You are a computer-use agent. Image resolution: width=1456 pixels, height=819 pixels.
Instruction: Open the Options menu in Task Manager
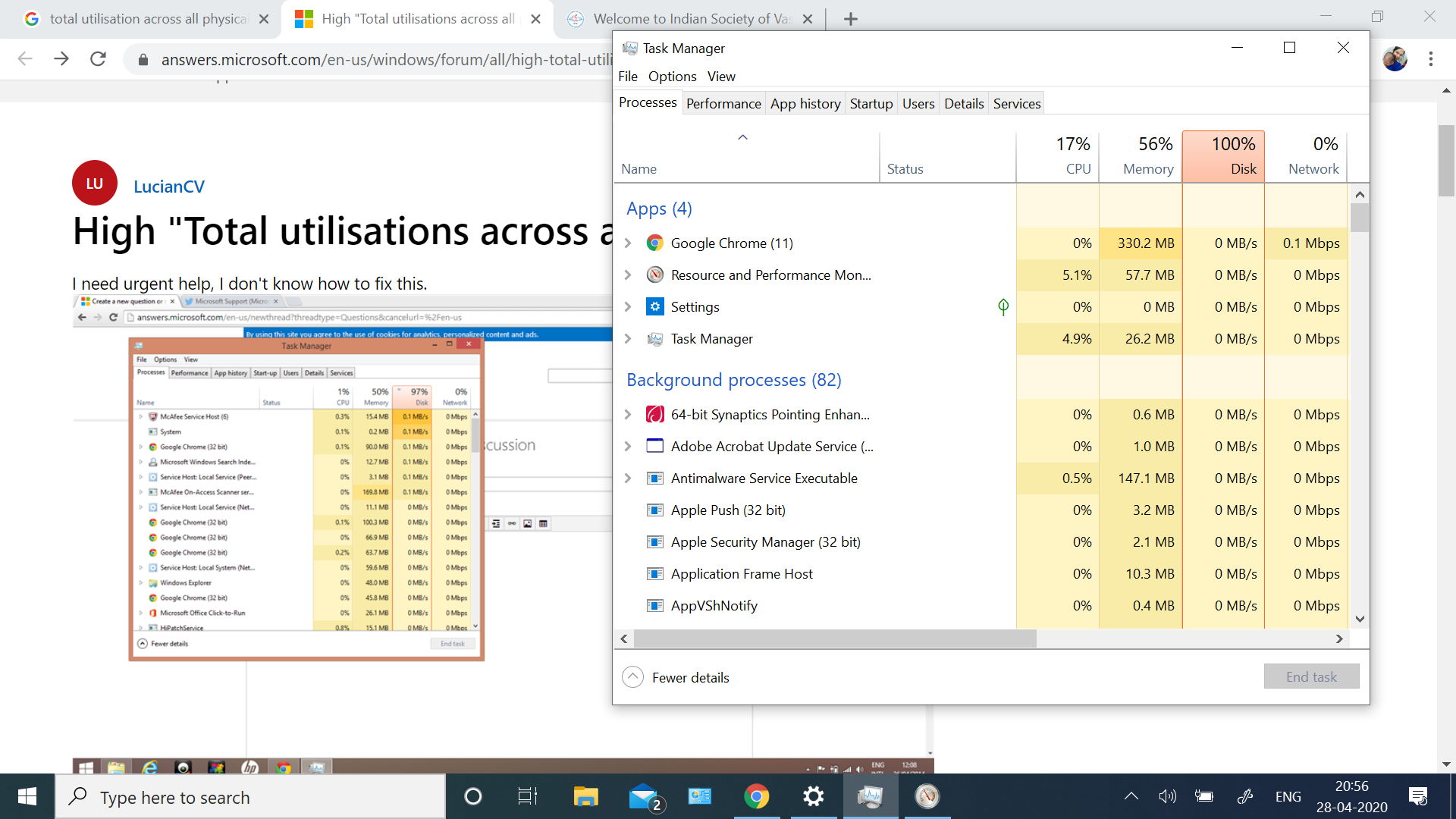click(x=672, y=77)
